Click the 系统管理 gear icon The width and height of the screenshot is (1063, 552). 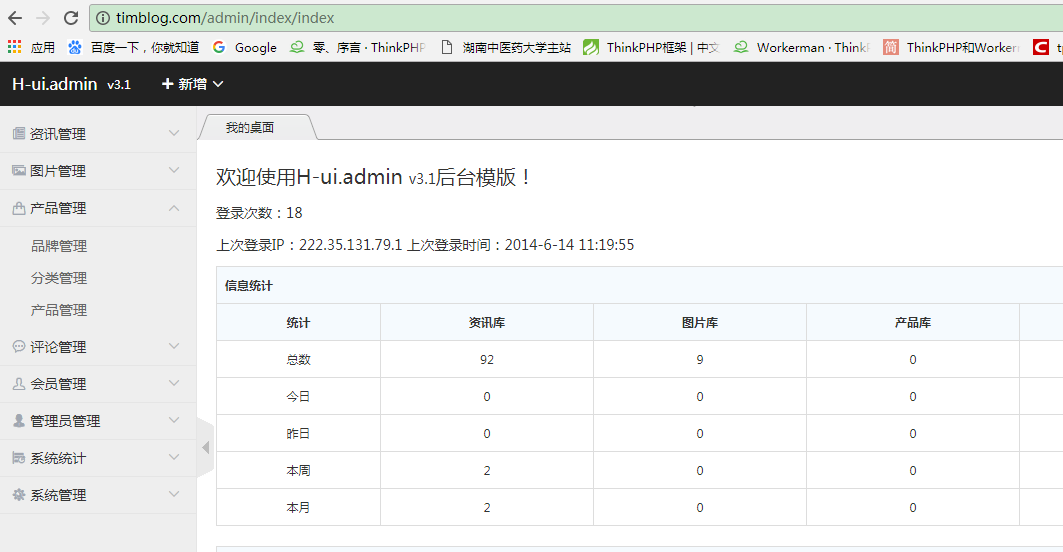click(19, 495)
